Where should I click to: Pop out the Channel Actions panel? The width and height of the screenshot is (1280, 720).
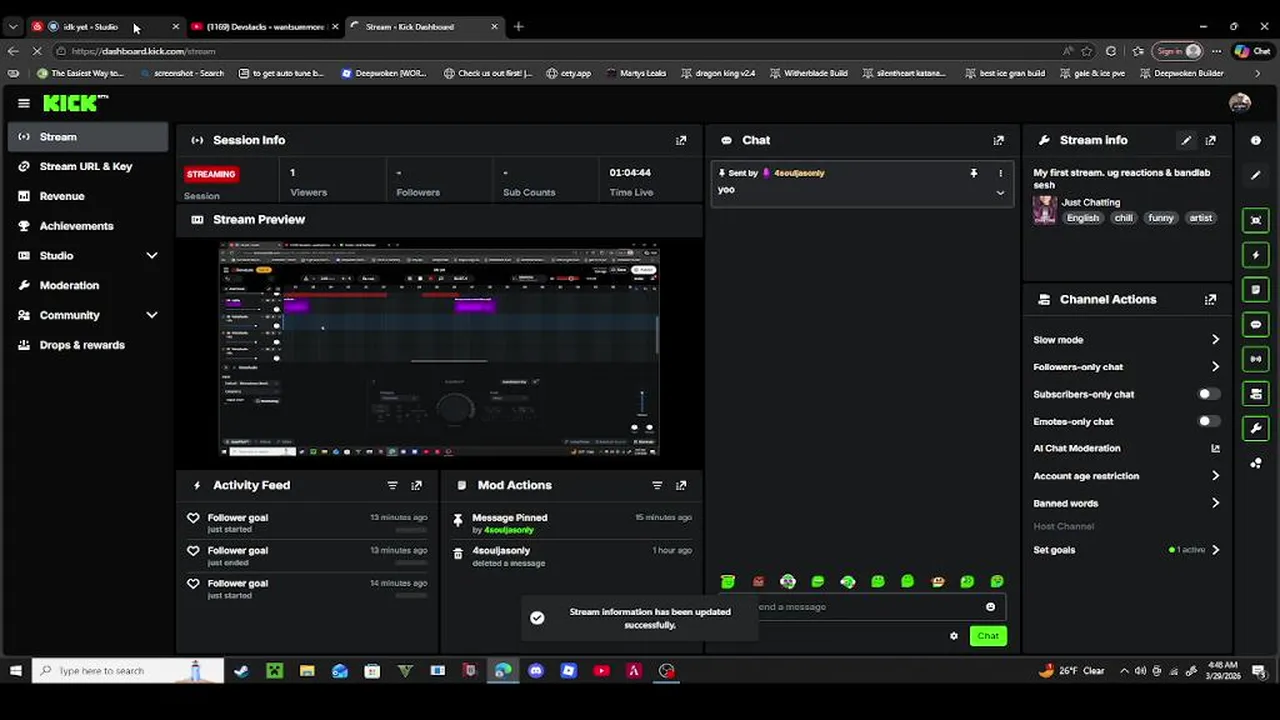coord(1211,300)
